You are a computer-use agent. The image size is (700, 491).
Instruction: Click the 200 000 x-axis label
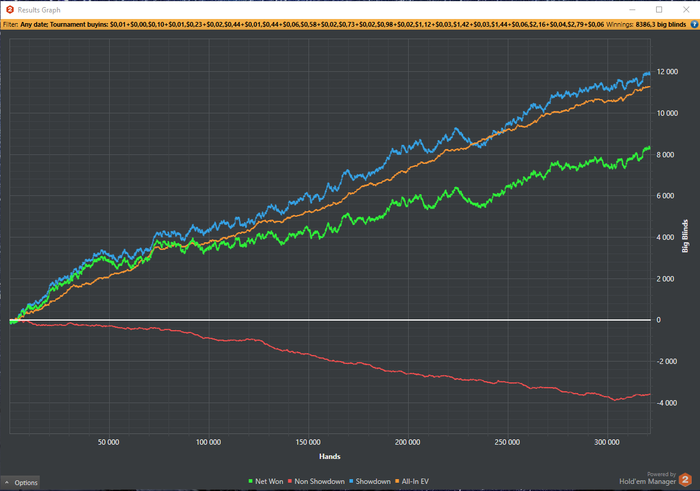click(408, 442)
